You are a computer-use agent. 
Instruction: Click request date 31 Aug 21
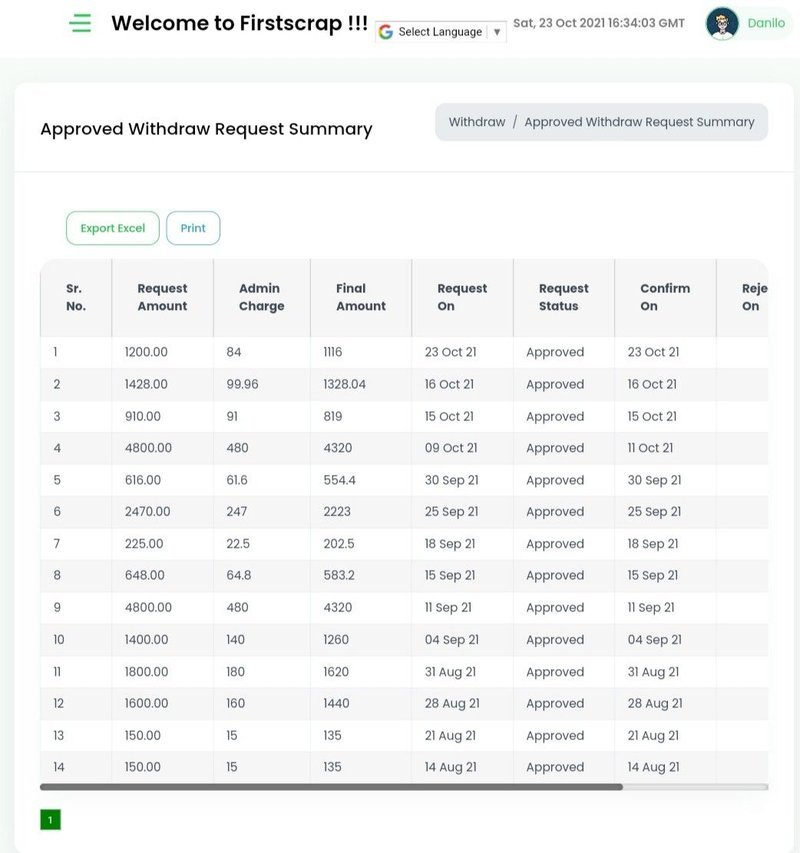(450, 671)
